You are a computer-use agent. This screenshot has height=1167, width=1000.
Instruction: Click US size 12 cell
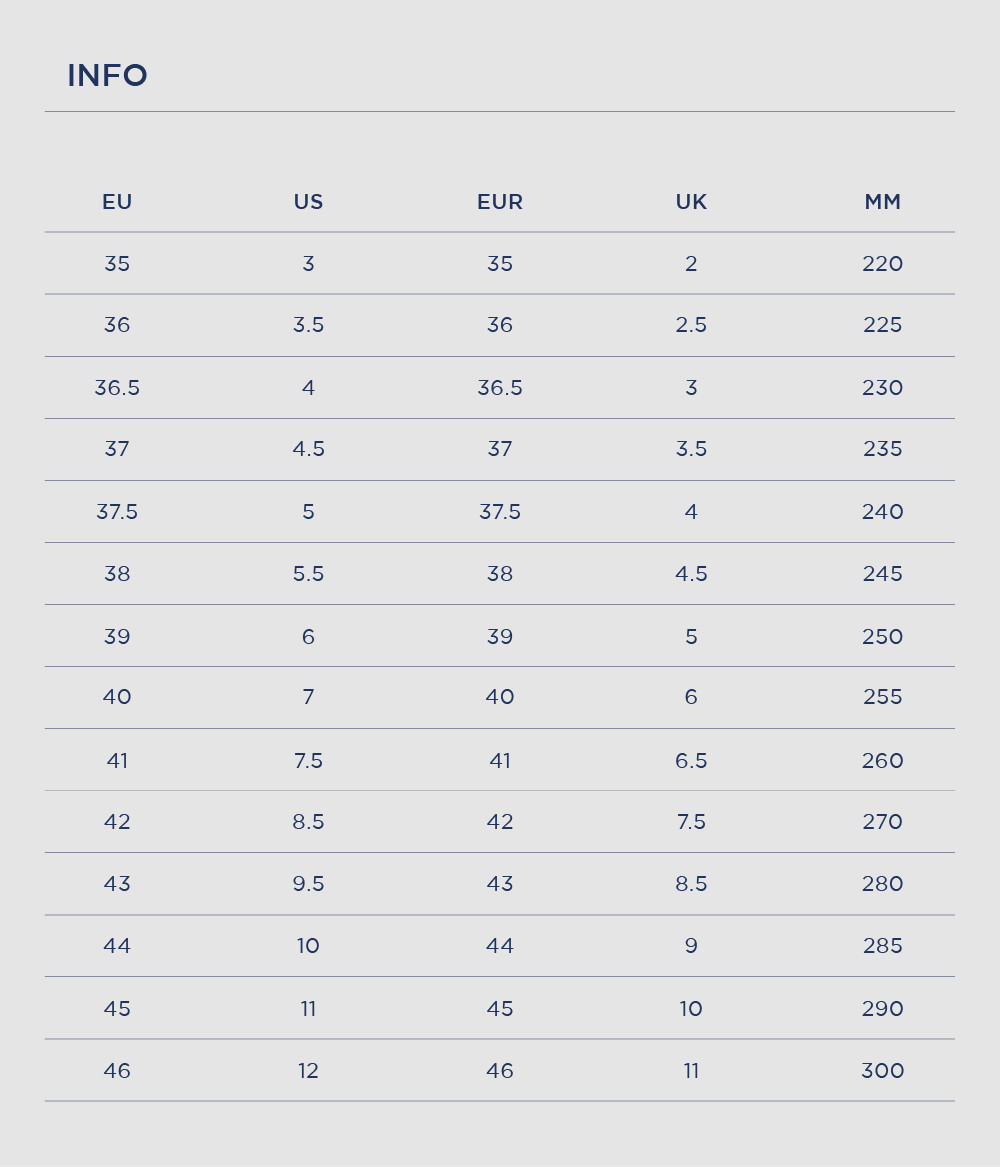tap(308, 1071)
